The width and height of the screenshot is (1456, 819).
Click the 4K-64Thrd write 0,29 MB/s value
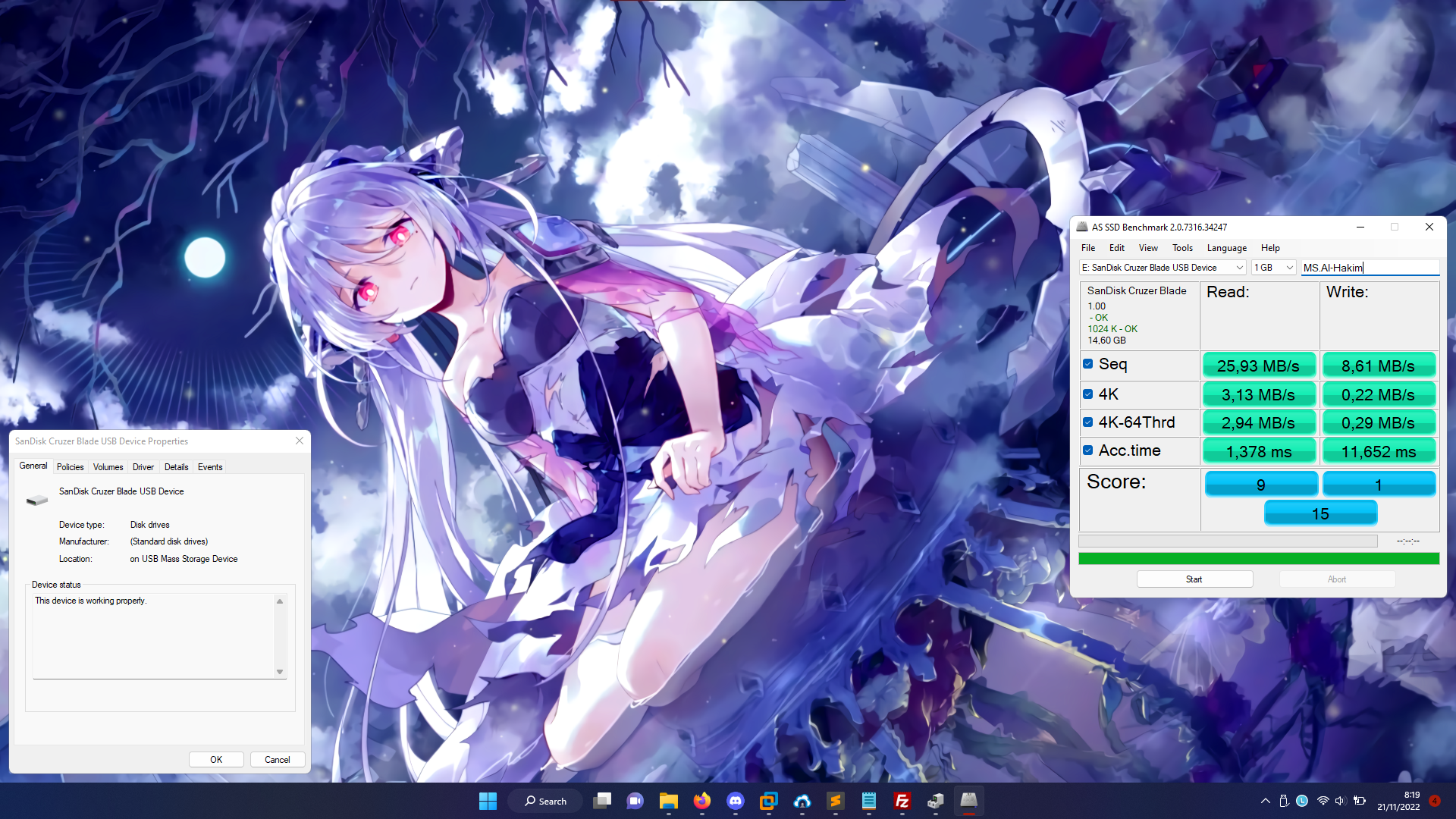[1379, 422]
